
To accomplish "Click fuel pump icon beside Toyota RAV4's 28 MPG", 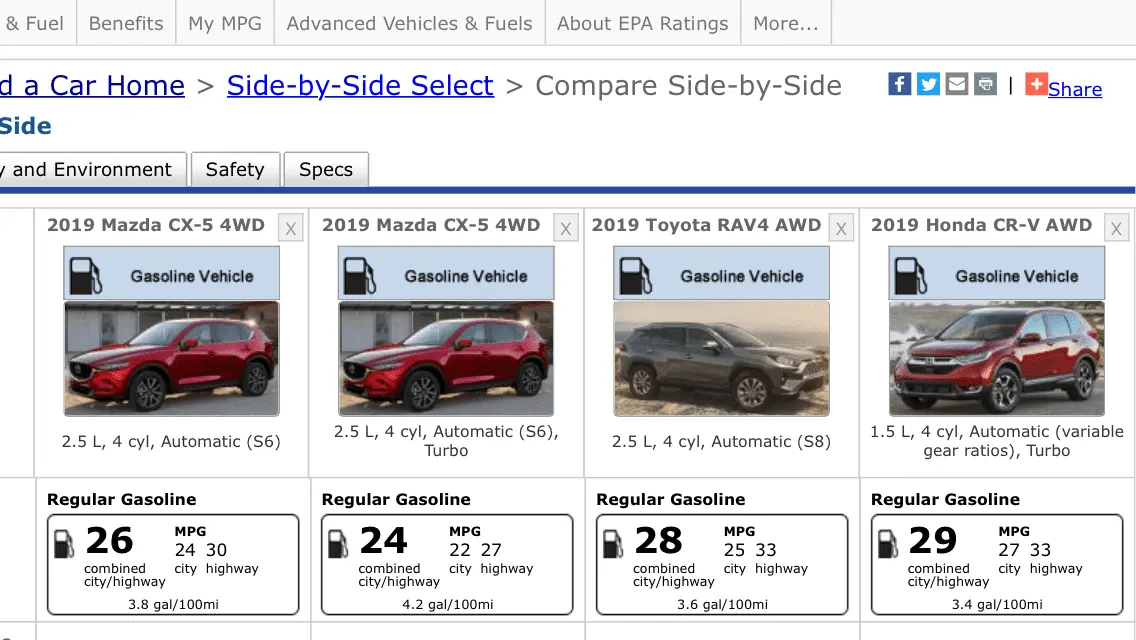I will [613, 543].
